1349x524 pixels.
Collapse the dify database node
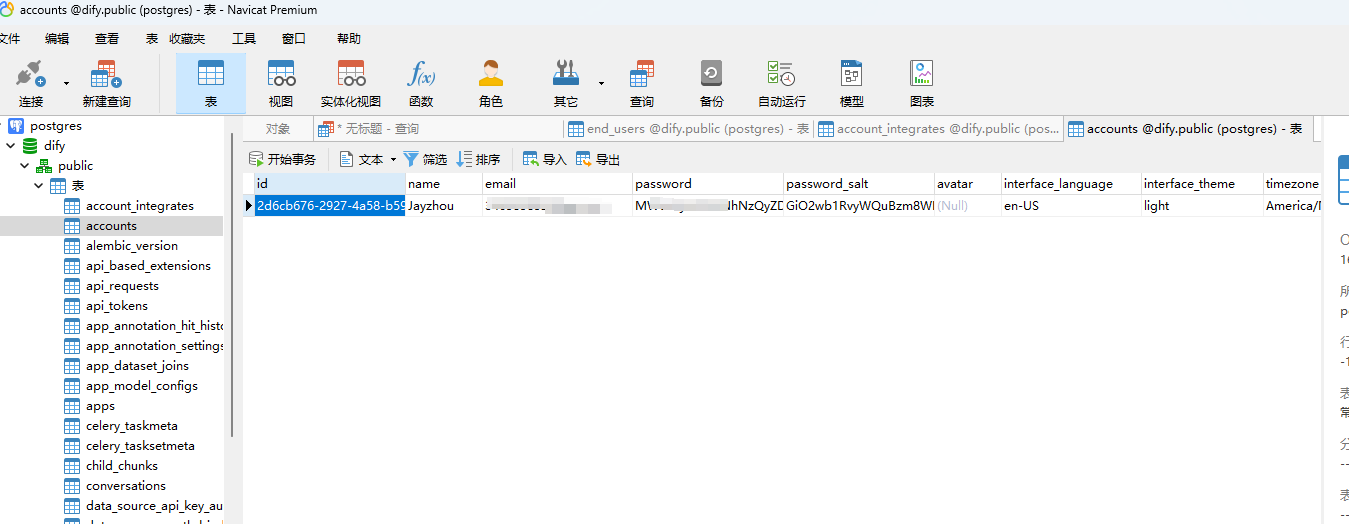click(x=11, y=146)
